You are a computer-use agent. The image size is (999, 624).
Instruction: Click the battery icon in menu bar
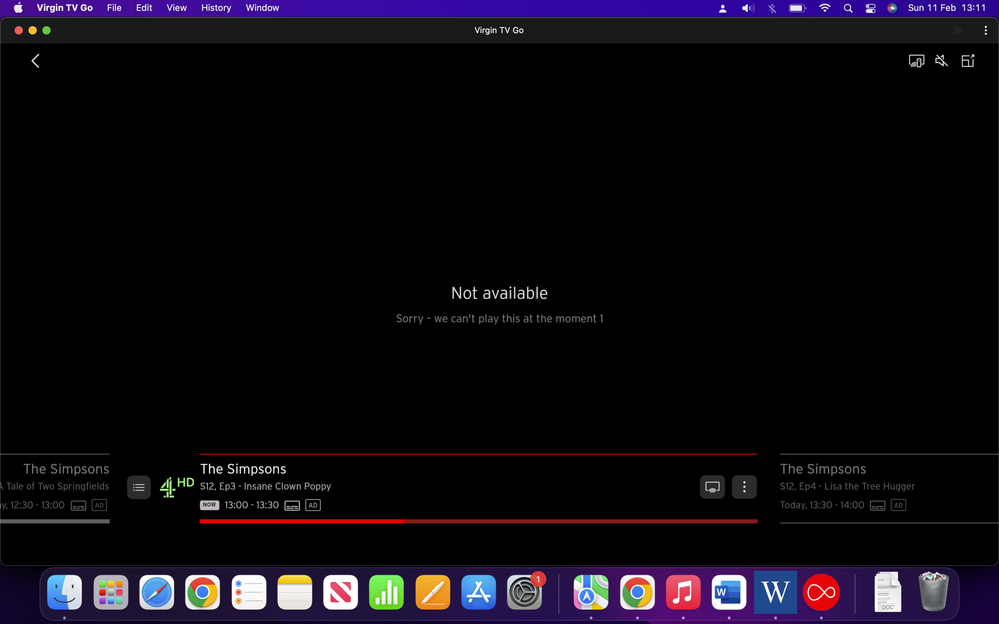(x=797, y=8)
